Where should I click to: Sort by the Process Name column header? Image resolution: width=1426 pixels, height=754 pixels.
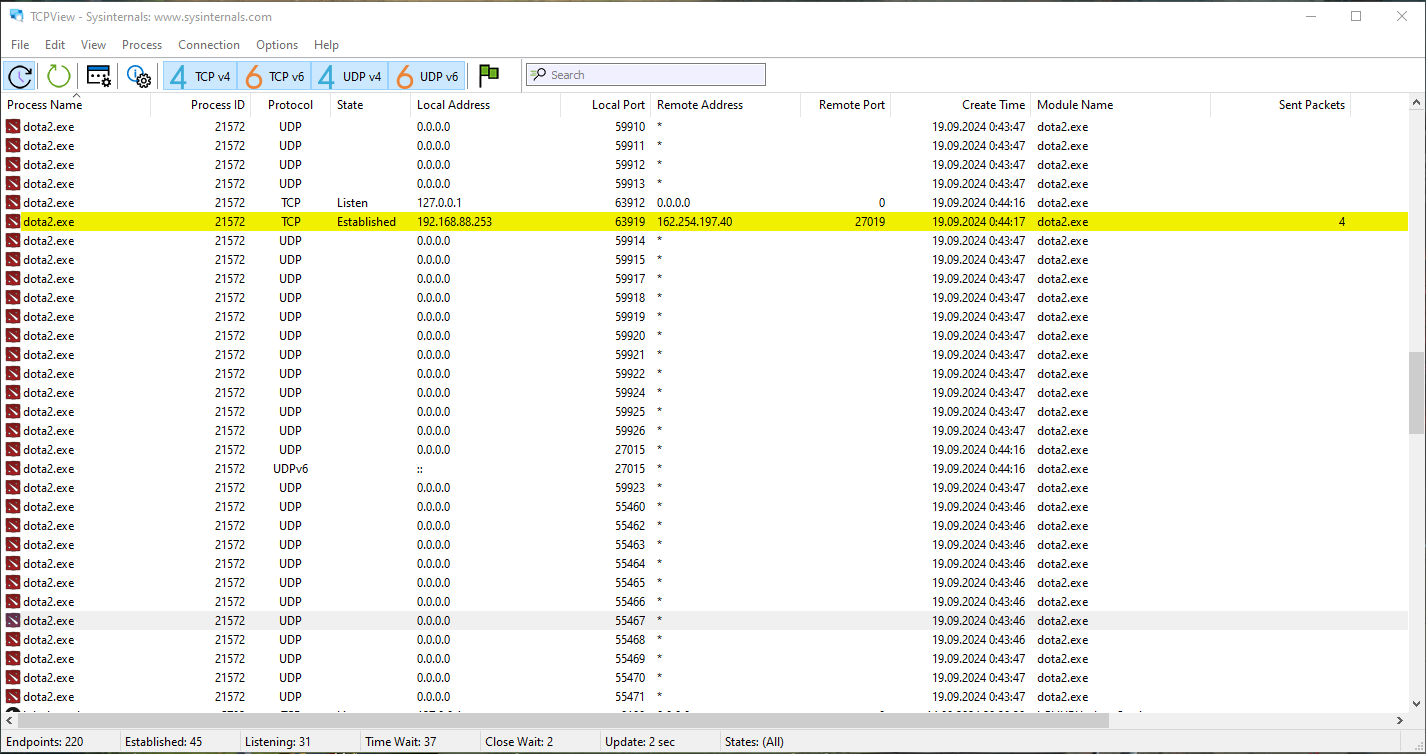[45, 105]
